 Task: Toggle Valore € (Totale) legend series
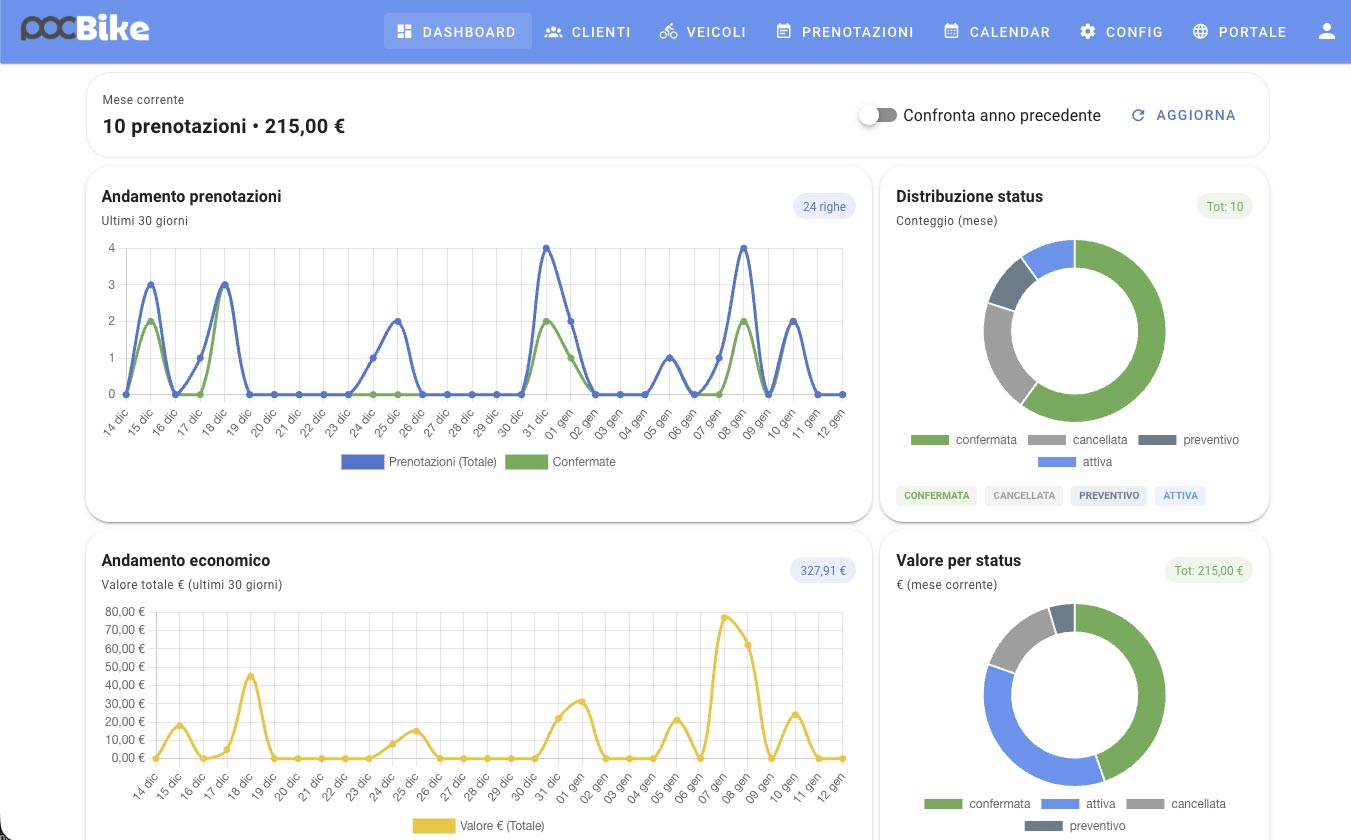click(479, 826)
